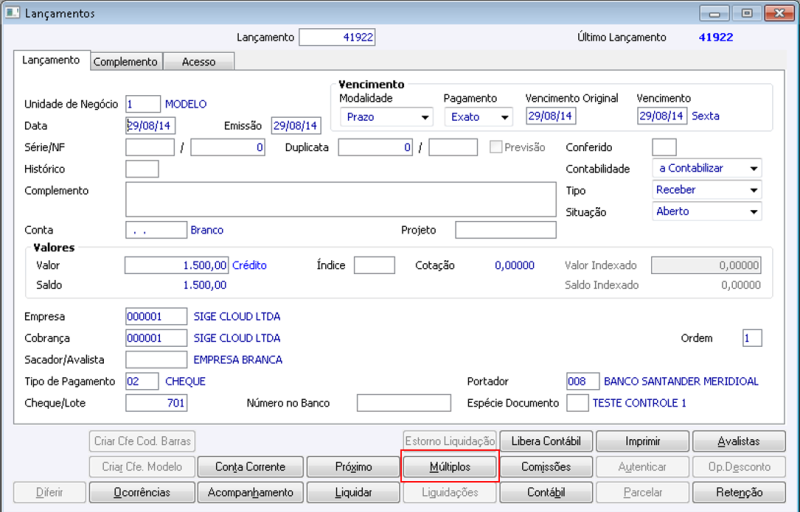Click the Cobrança code field

[x=156, y=338]
